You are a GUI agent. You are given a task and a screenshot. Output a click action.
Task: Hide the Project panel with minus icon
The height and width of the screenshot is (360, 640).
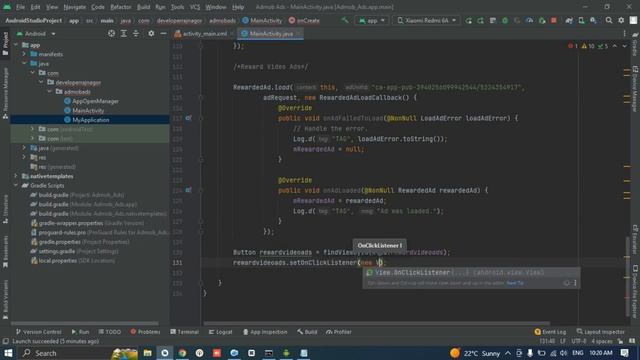click(163, 33)
